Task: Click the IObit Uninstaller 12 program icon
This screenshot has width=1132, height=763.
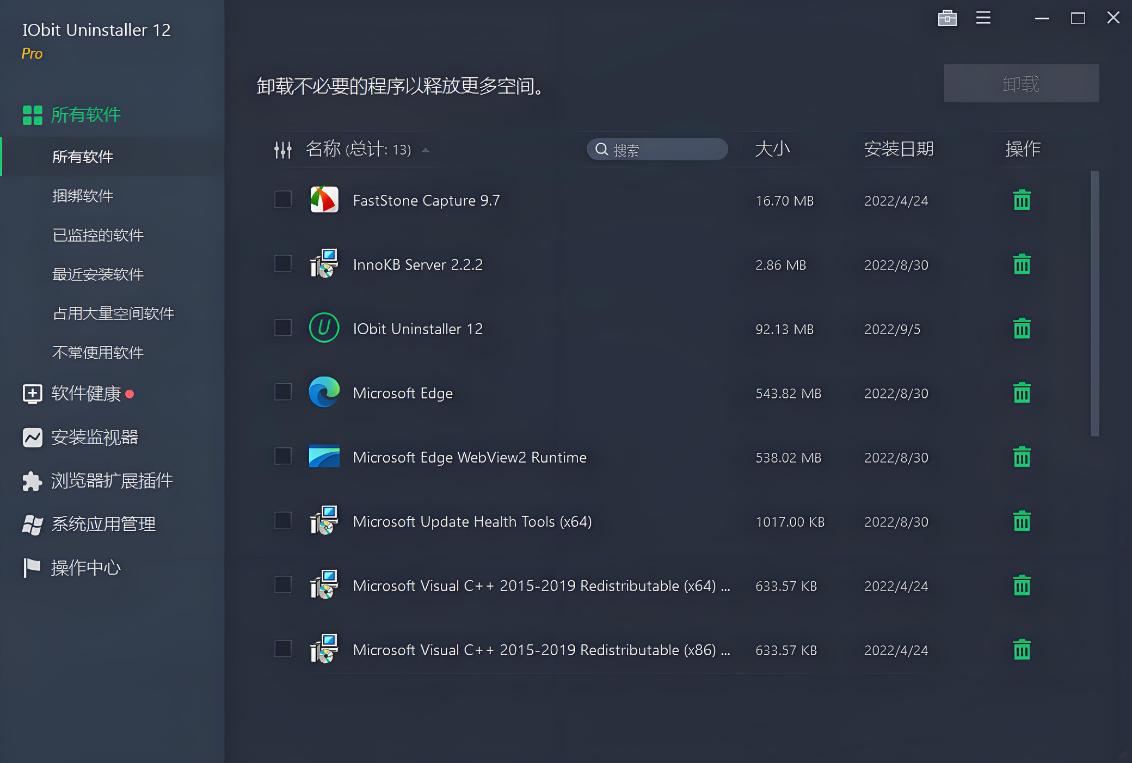Action: [x=323, y=328]
